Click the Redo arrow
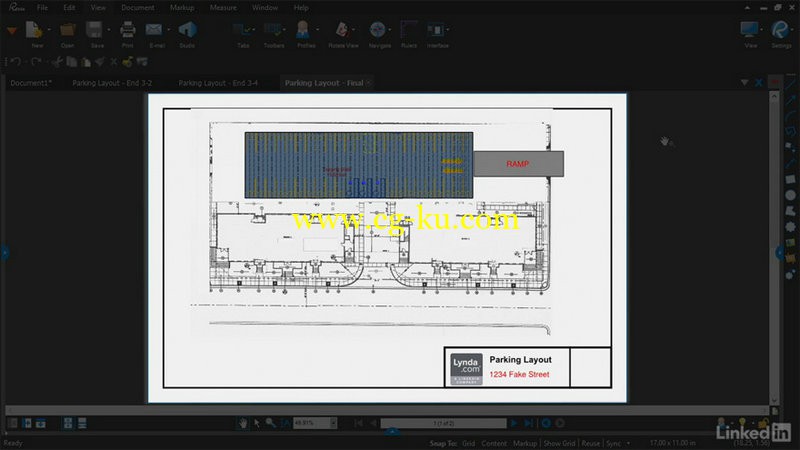The width and height of the screenshot is (800, 450). click(x=36, y=62)
